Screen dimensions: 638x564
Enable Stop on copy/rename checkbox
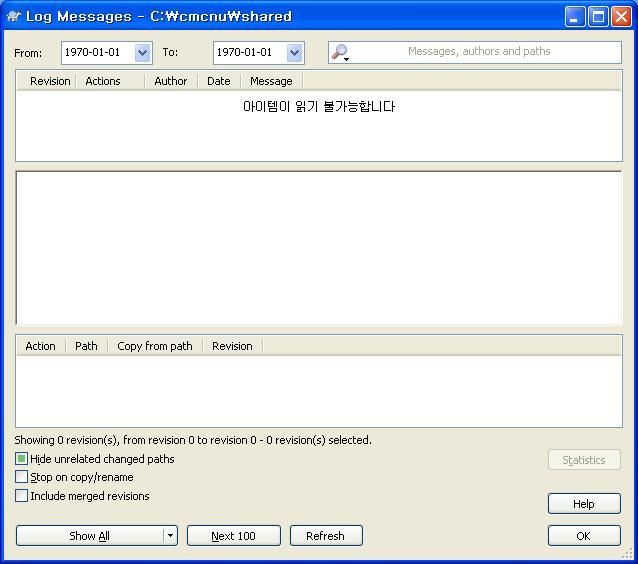(21, 477)
